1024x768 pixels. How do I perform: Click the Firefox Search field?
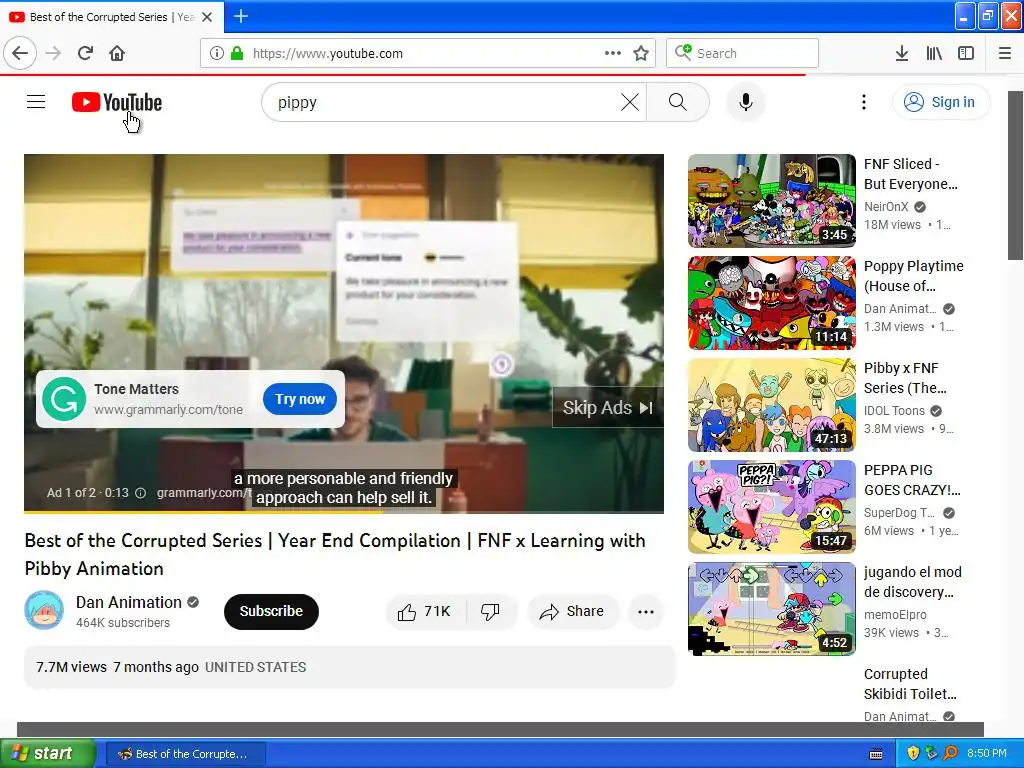(x=743, y=53)
